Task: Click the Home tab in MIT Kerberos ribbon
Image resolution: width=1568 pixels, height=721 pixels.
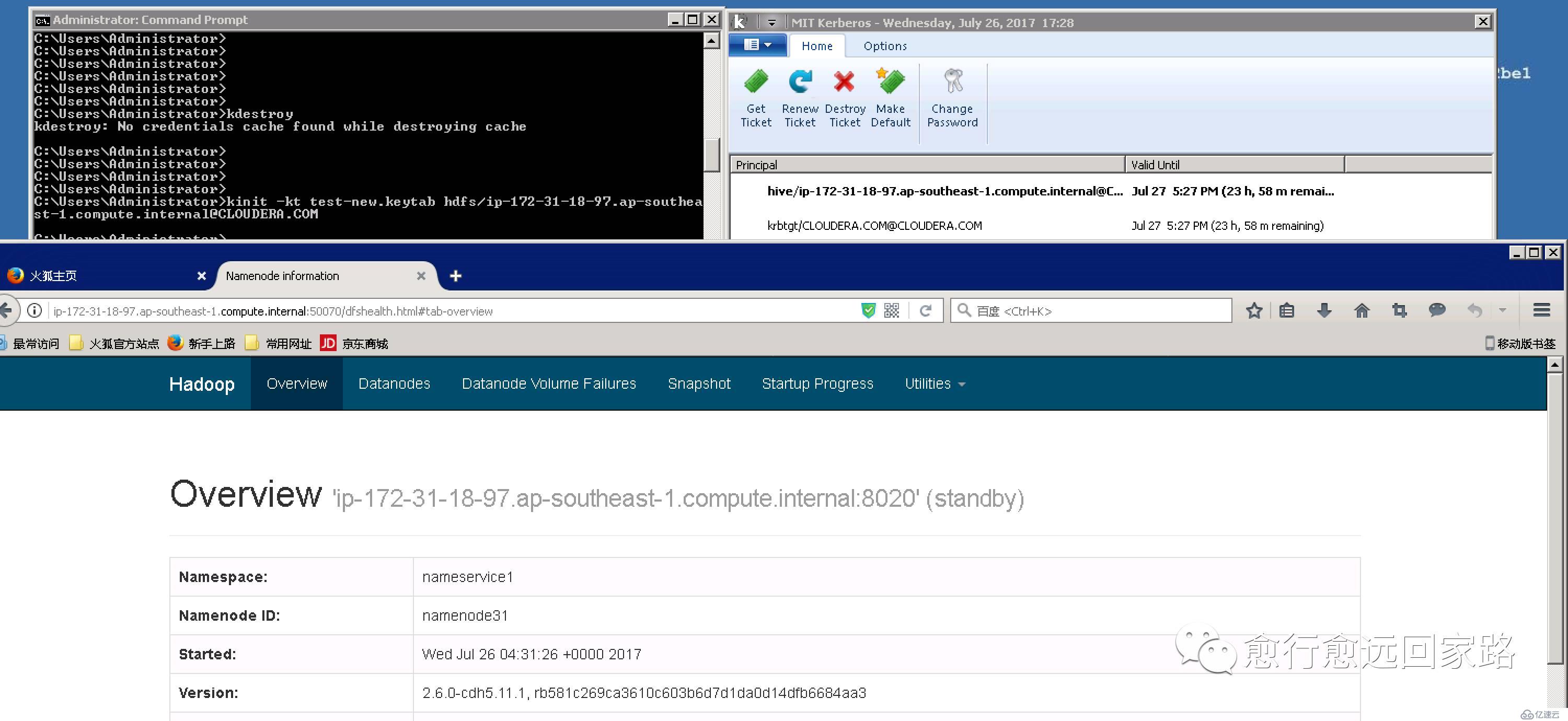Action: pyautogui.click(x=817, y=46)
